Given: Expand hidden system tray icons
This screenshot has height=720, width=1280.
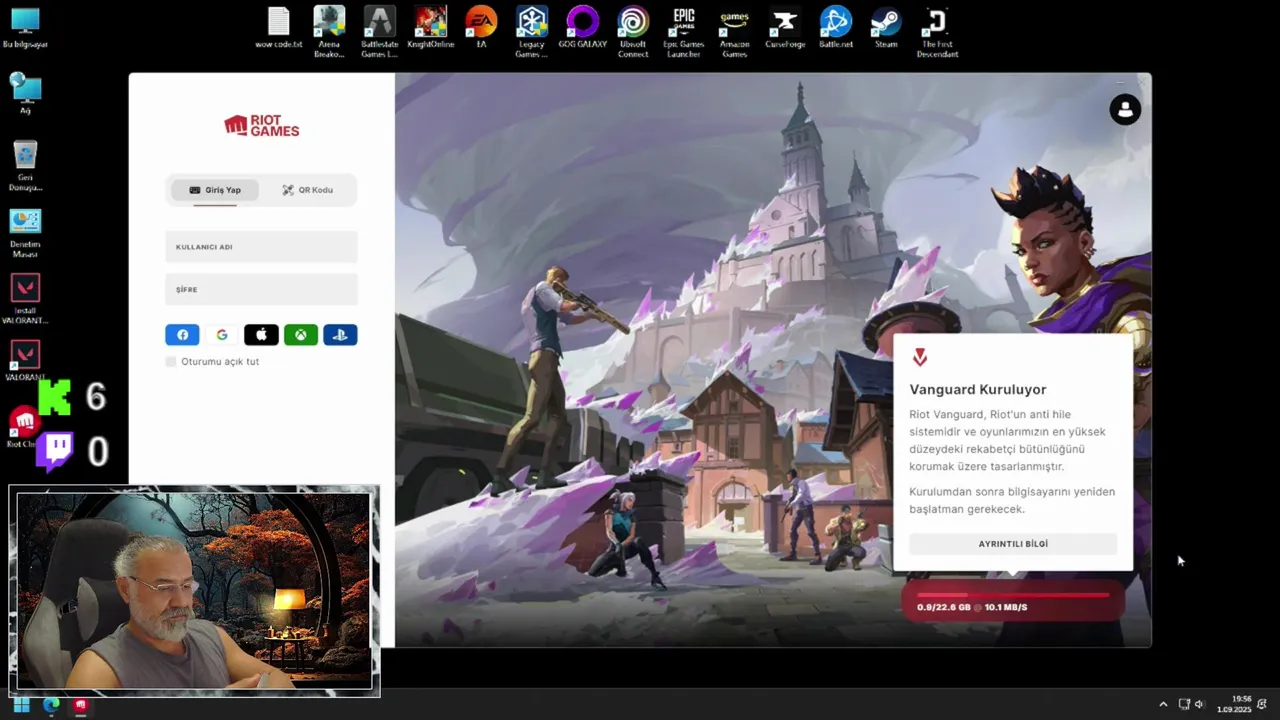Looking at the screenshot, I should tap(1163, 705).
